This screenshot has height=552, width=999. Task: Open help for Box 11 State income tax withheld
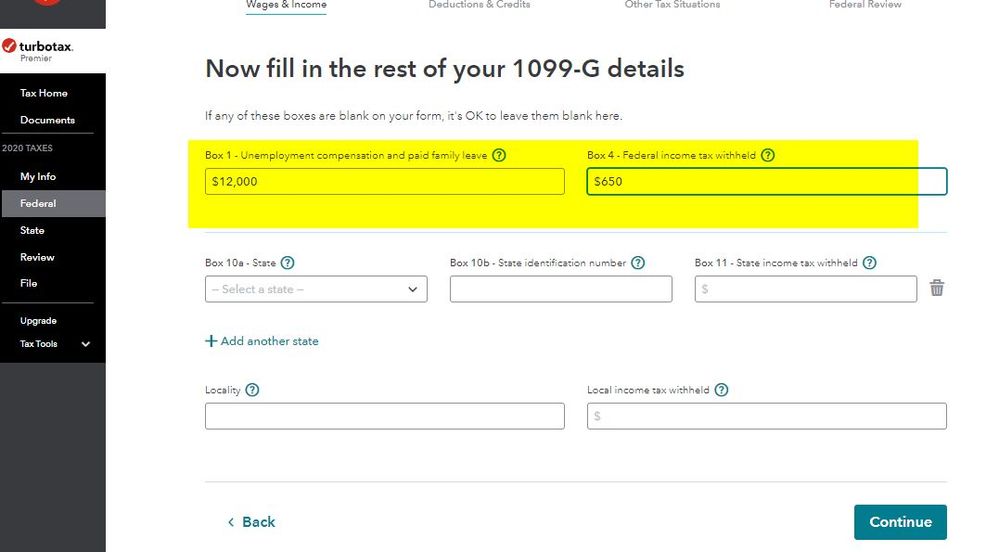click(x=870, y=263)
